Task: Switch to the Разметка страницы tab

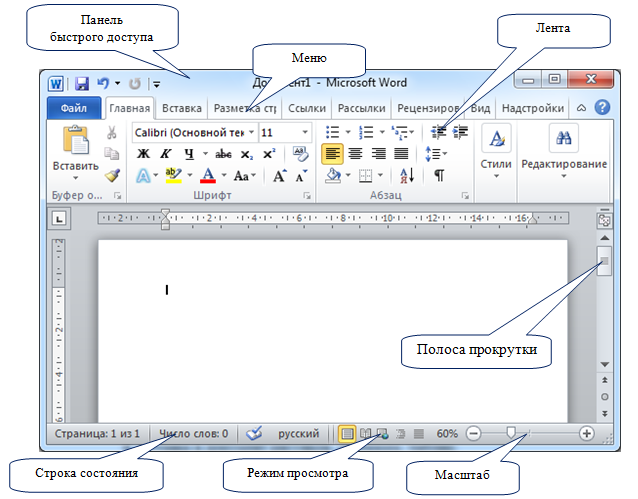Action: pyautogui.click(x=245, y=108)
